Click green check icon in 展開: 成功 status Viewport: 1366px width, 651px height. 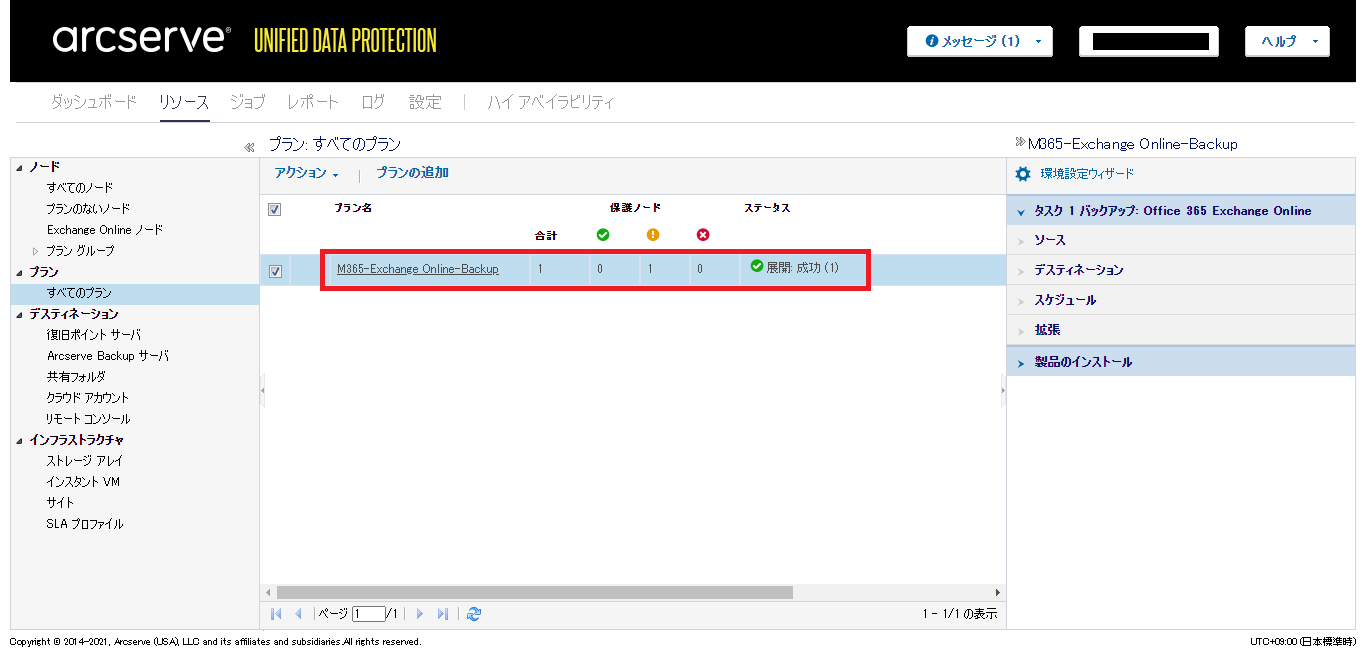[x=757, y=266]
